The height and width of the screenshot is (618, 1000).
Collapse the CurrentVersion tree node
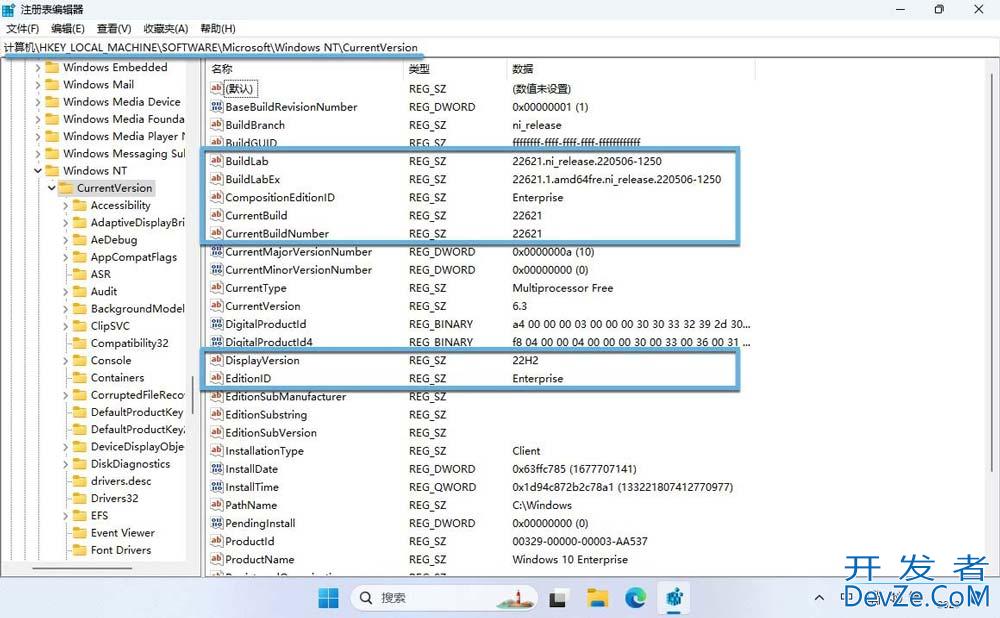(x=52, y=188)
